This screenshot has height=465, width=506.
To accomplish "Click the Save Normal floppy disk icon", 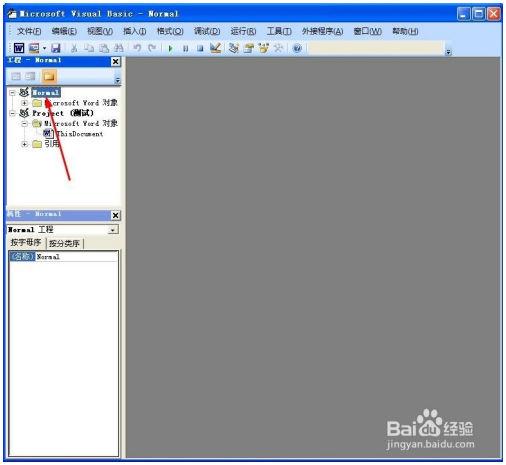I will (x=56, y=48).
